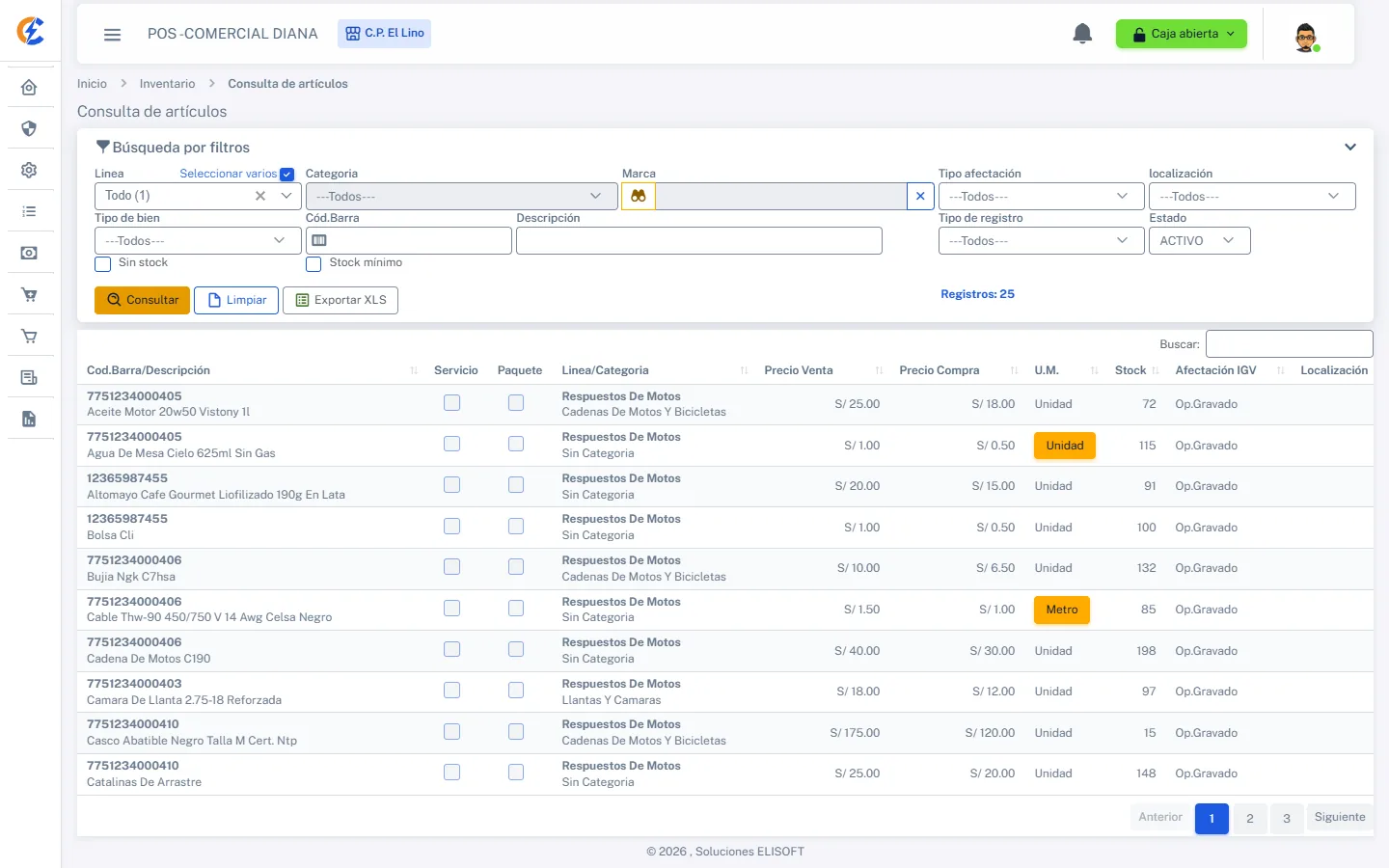Collapse the 'Búsqueda por filtros' panel
Viewport: 1389px width, 868px height.
click(1350, 148)
